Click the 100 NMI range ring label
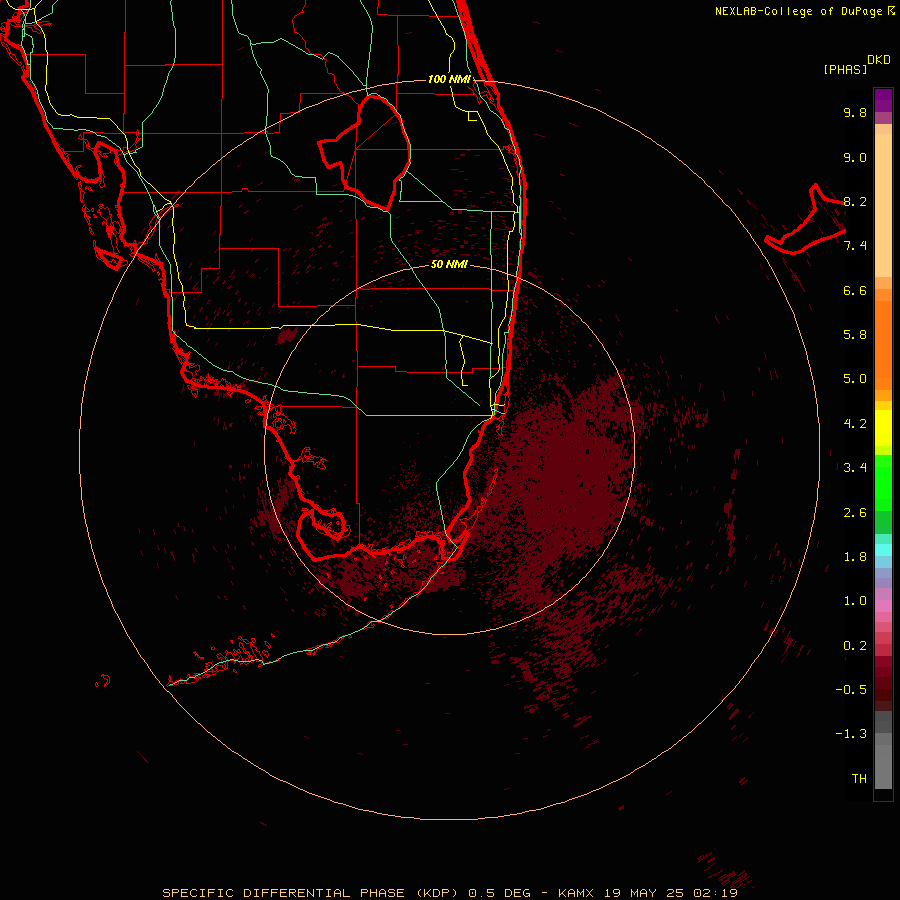This screenshot has height=900, width=900. click(449, 79)
